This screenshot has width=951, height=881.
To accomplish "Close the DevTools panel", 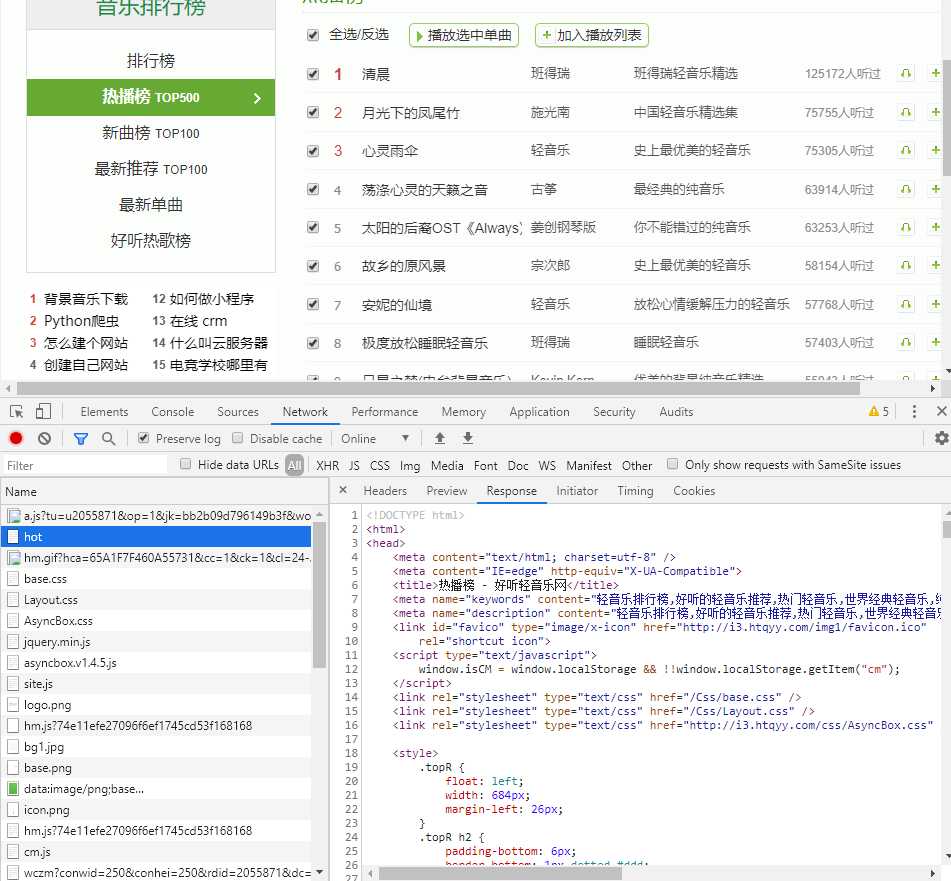I will (941, 412).
